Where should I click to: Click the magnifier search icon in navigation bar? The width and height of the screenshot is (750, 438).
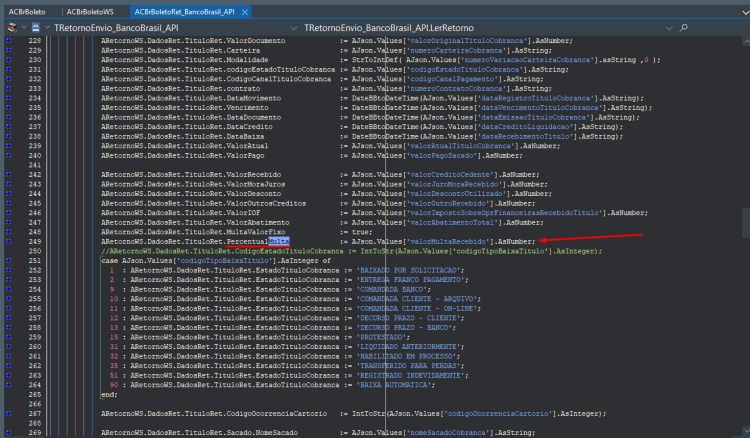tap(684, 28)
